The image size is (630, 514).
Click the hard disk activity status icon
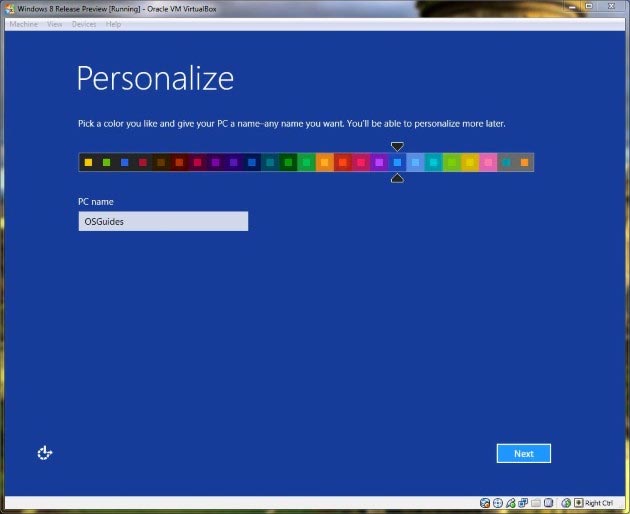484,502
